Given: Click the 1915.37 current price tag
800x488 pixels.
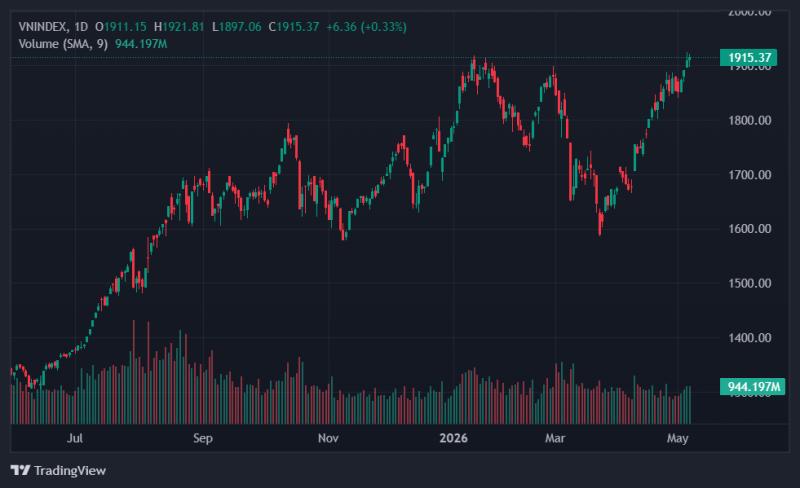Looking at the screenshot, I should coord(748,58).
